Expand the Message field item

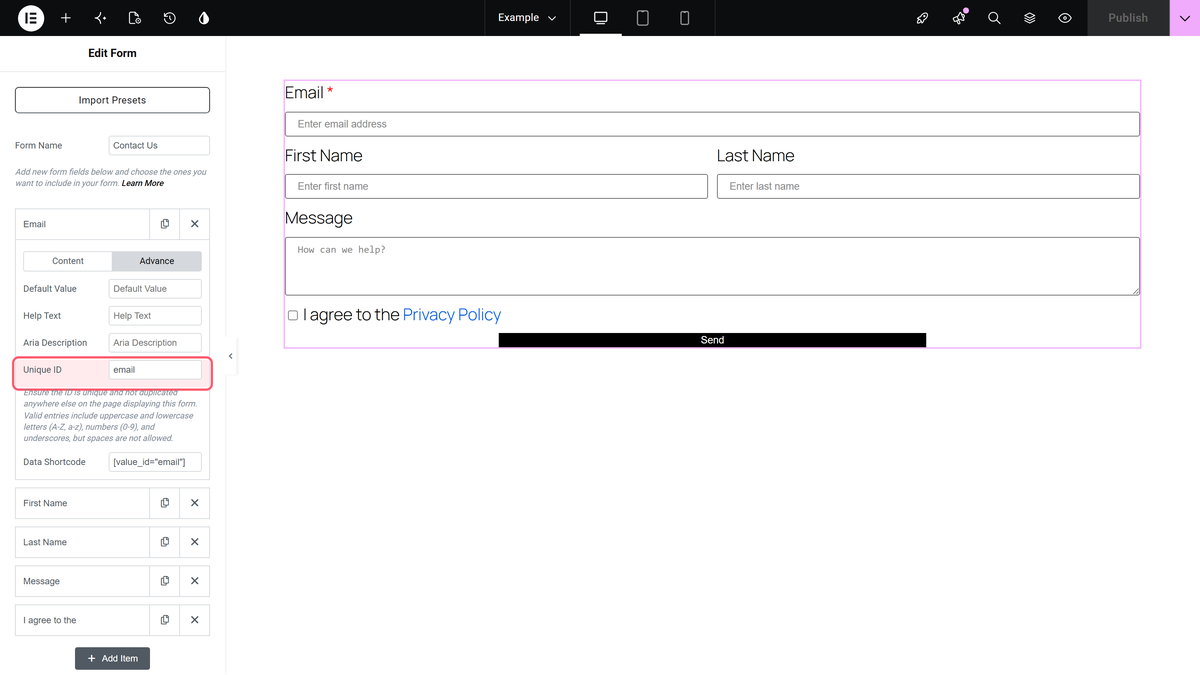82,581
